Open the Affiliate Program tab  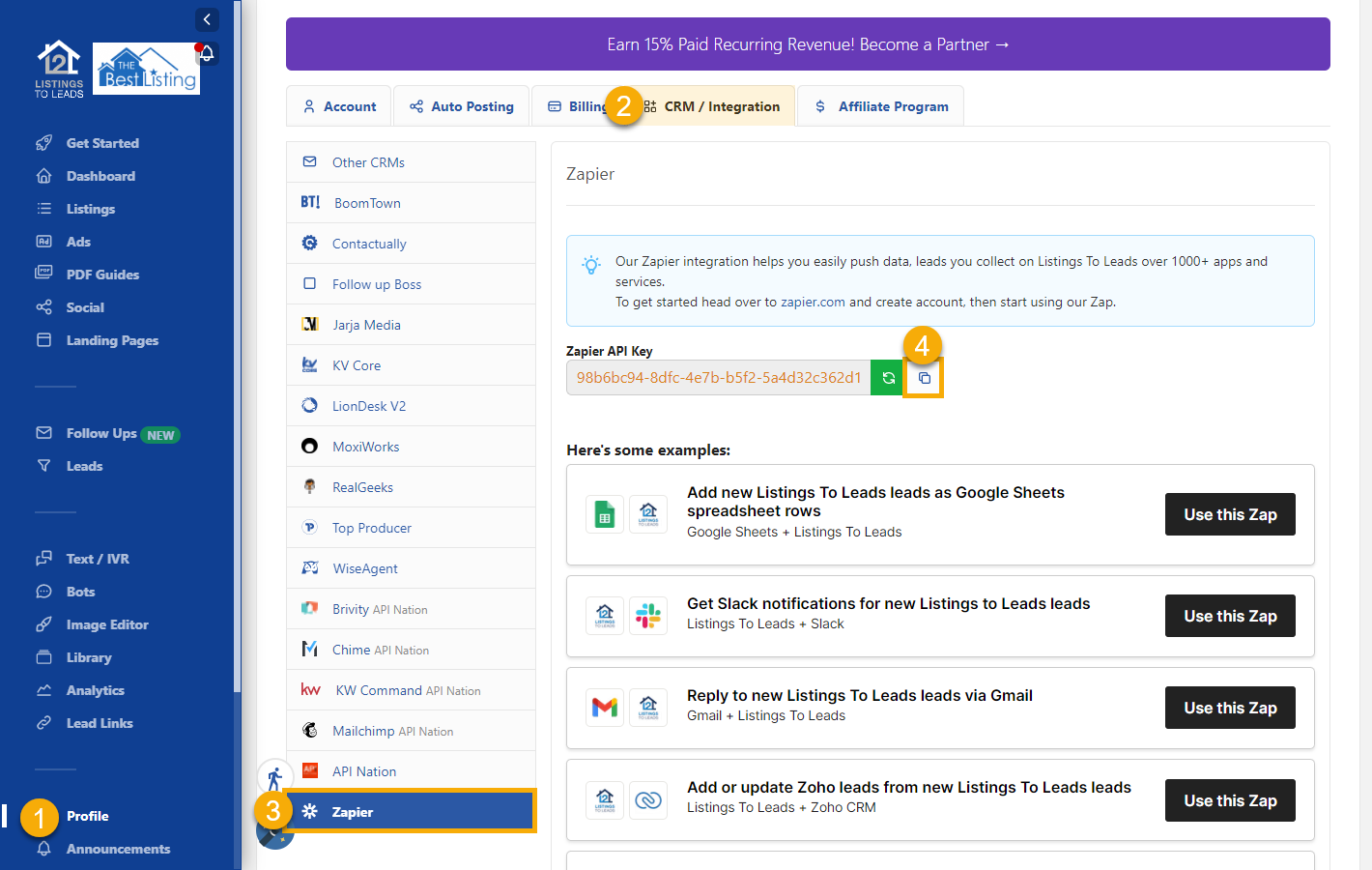click(879, 105)
